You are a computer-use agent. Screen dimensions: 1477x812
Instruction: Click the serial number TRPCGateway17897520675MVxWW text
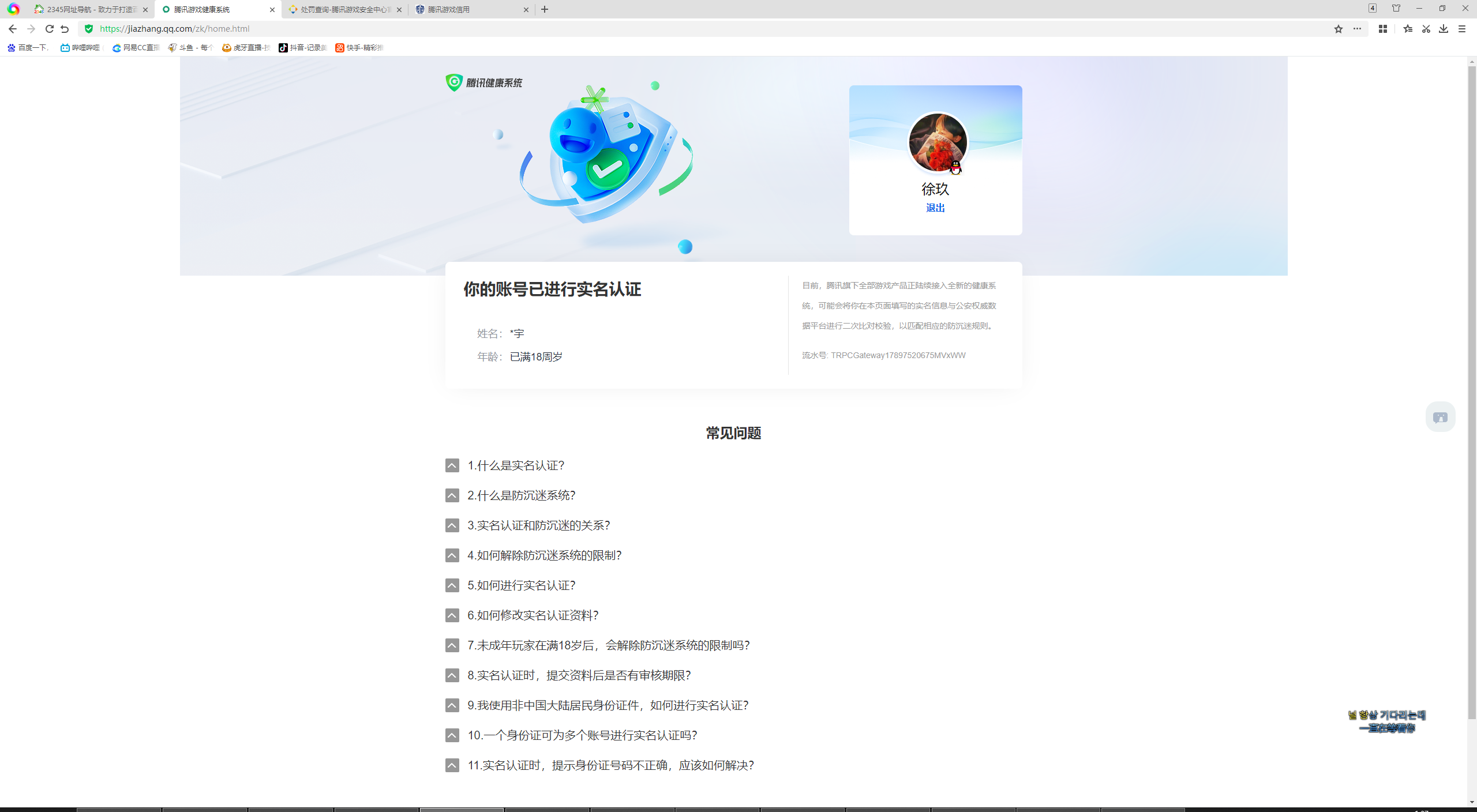898,355
